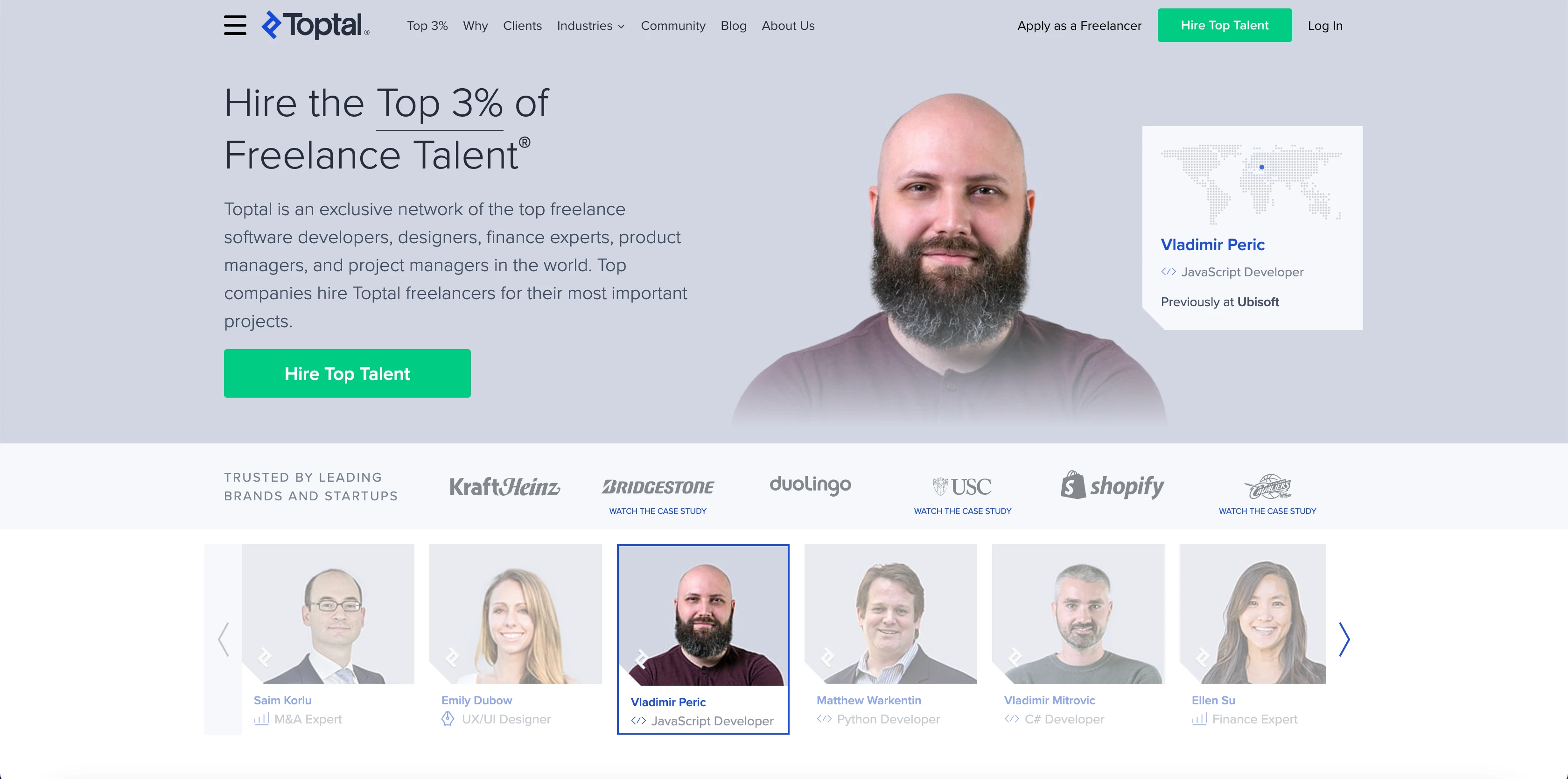Click Apply as a Freelancer link

tap(1079, 26)
